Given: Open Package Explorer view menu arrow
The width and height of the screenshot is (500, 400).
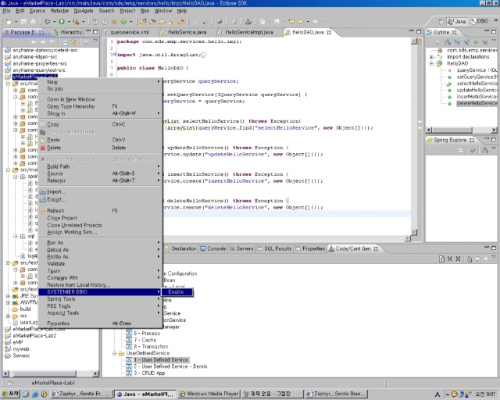Looking at the screenshot, I should (95, 41).
